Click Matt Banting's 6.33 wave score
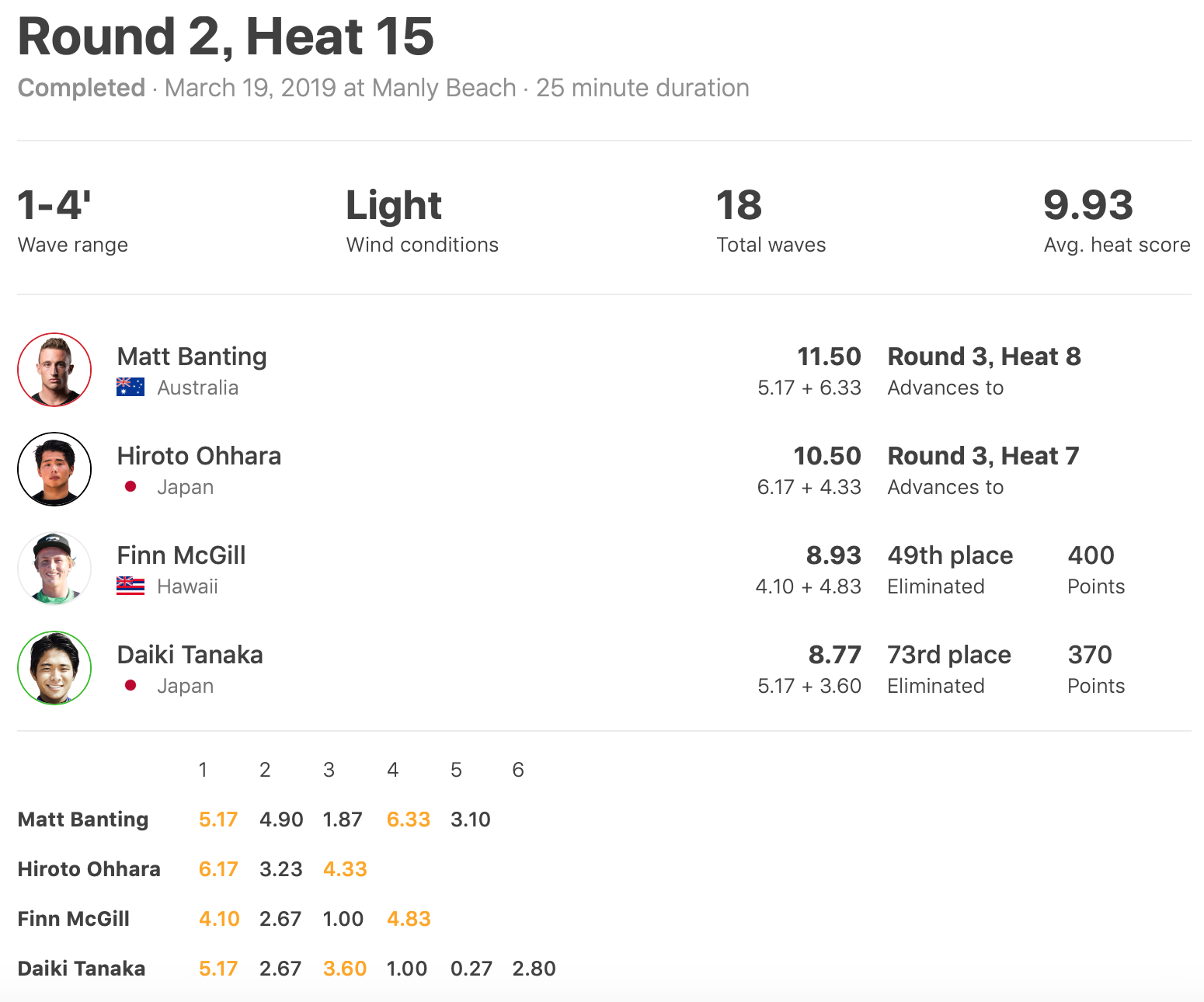1204x1002 pixels. tap(408, 819)
